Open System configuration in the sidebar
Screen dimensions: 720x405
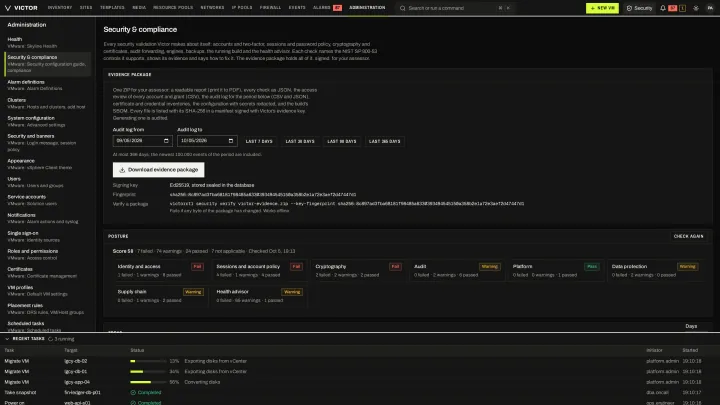[47, 121]
